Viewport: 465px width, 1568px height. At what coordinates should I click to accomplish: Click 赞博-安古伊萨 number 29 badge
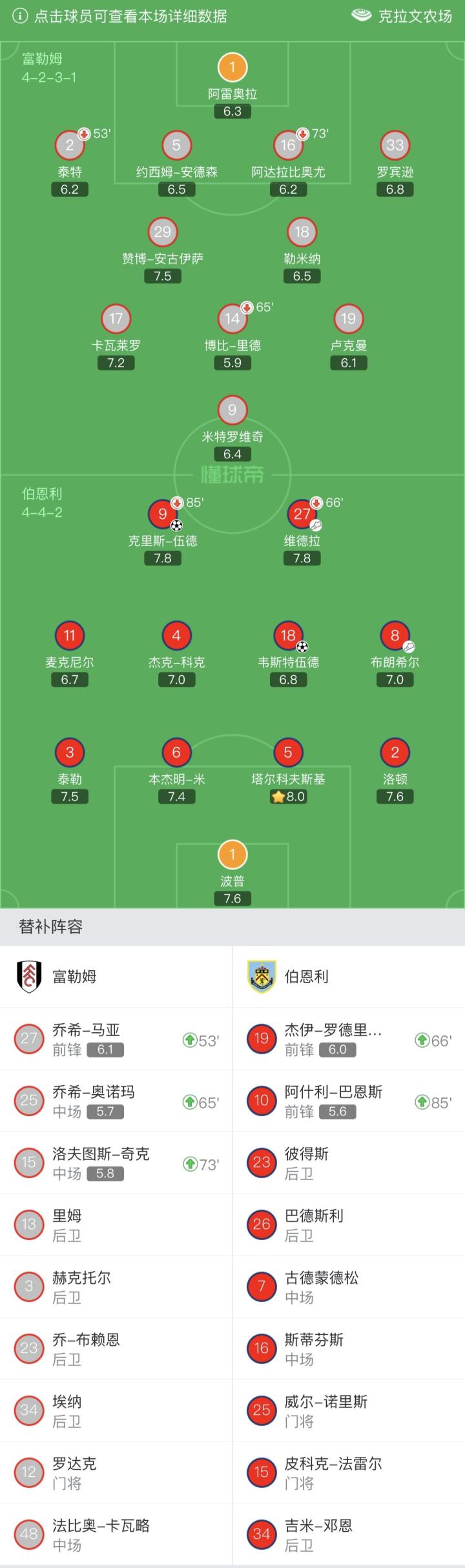tap(163, 232)
